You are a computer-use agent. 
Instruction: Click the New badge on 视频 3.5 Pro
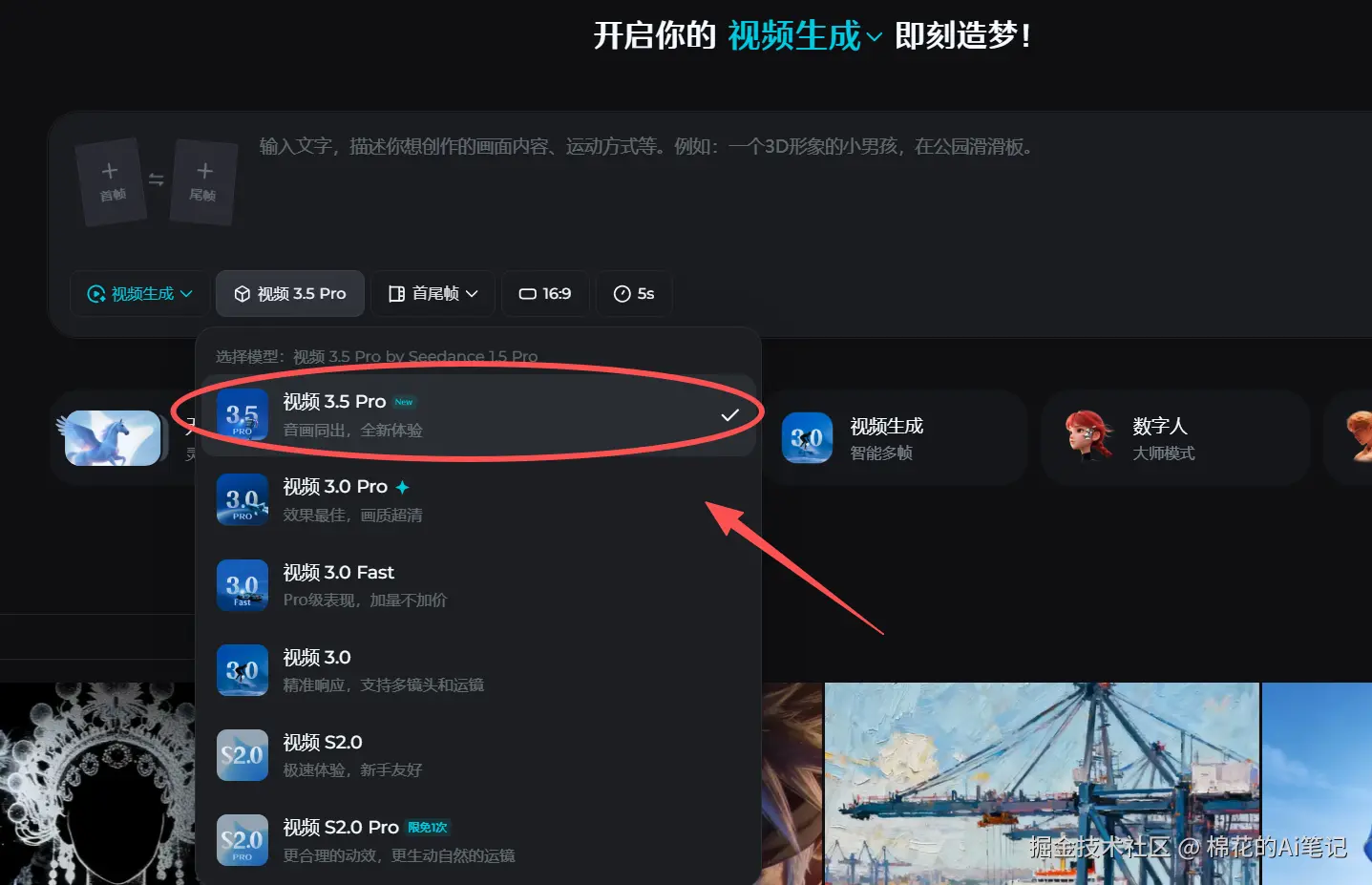(405, 402)
